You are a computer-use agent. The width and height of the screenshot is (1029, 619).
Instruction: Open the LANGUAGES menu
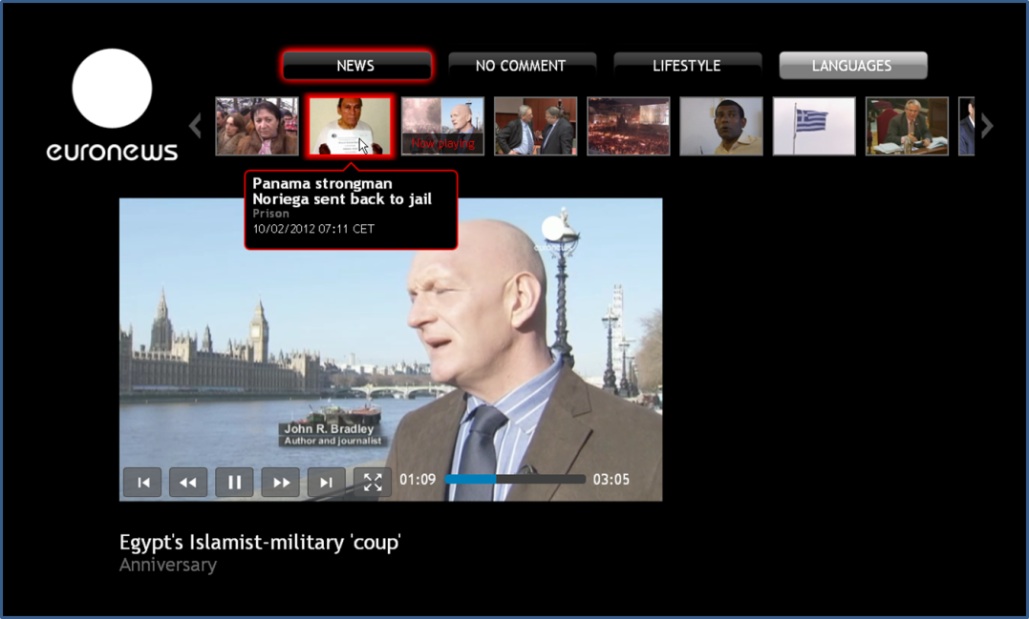(852, 66)
